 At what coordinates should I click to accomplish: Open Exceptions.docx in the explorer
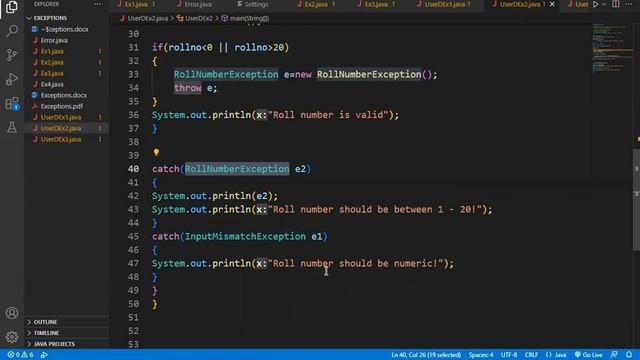click(64, 95)
